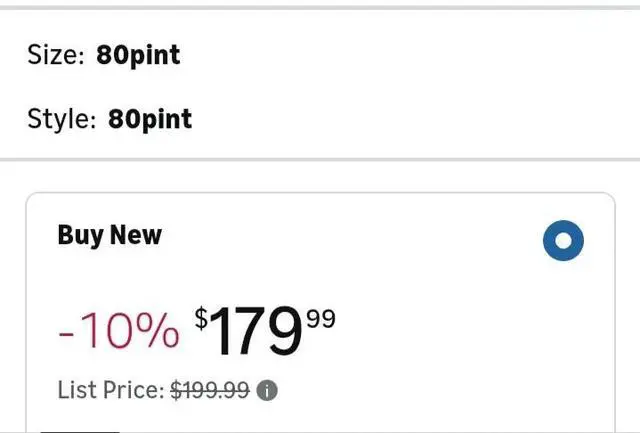Image resolution: width=640 pixels, height=433 pixels.
Task: Click the Buy New heading
Action: click(109, 235)
